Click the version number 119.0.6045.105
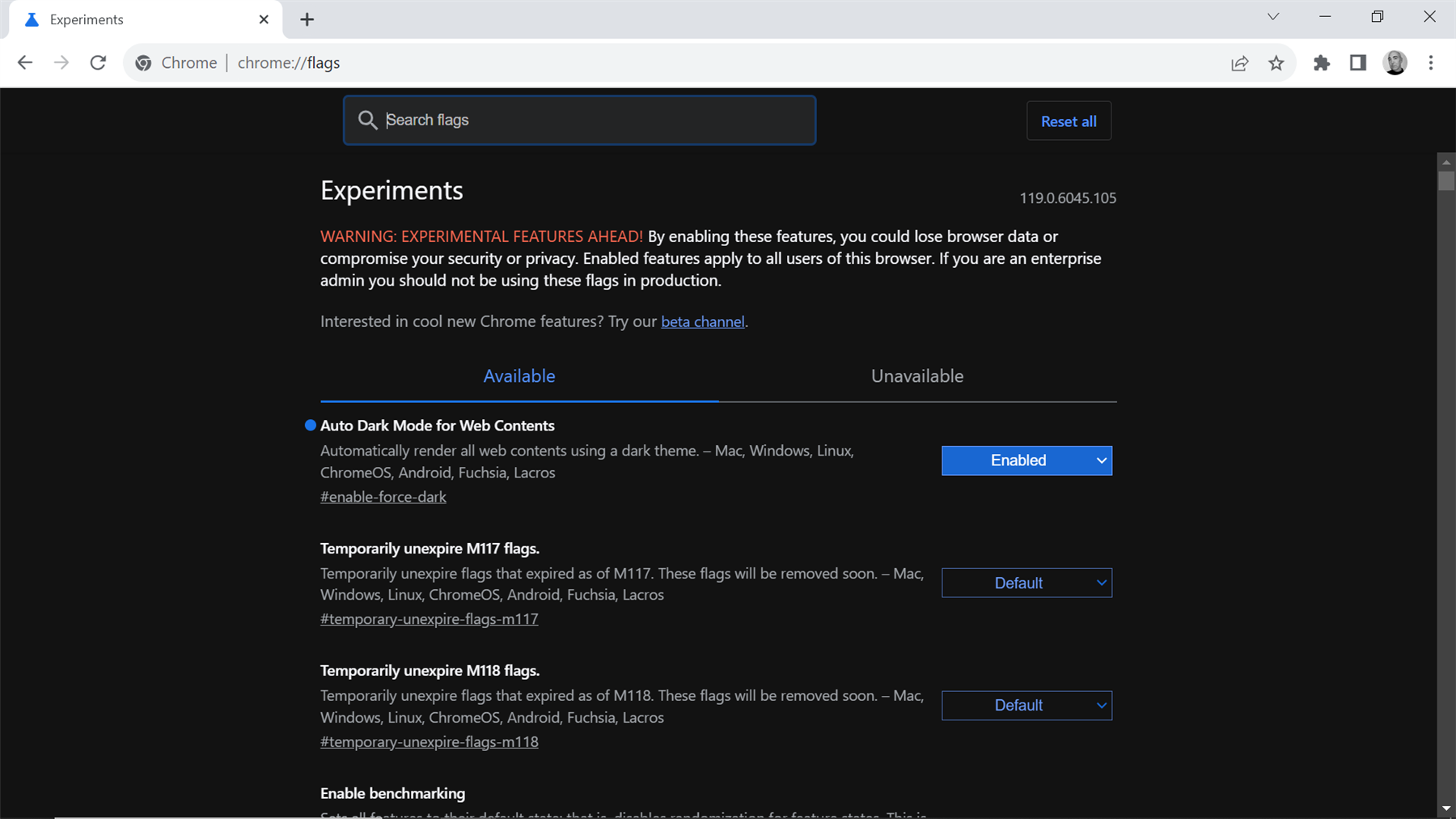This screenshot has height=819, width=1456. coord(1068,198)
